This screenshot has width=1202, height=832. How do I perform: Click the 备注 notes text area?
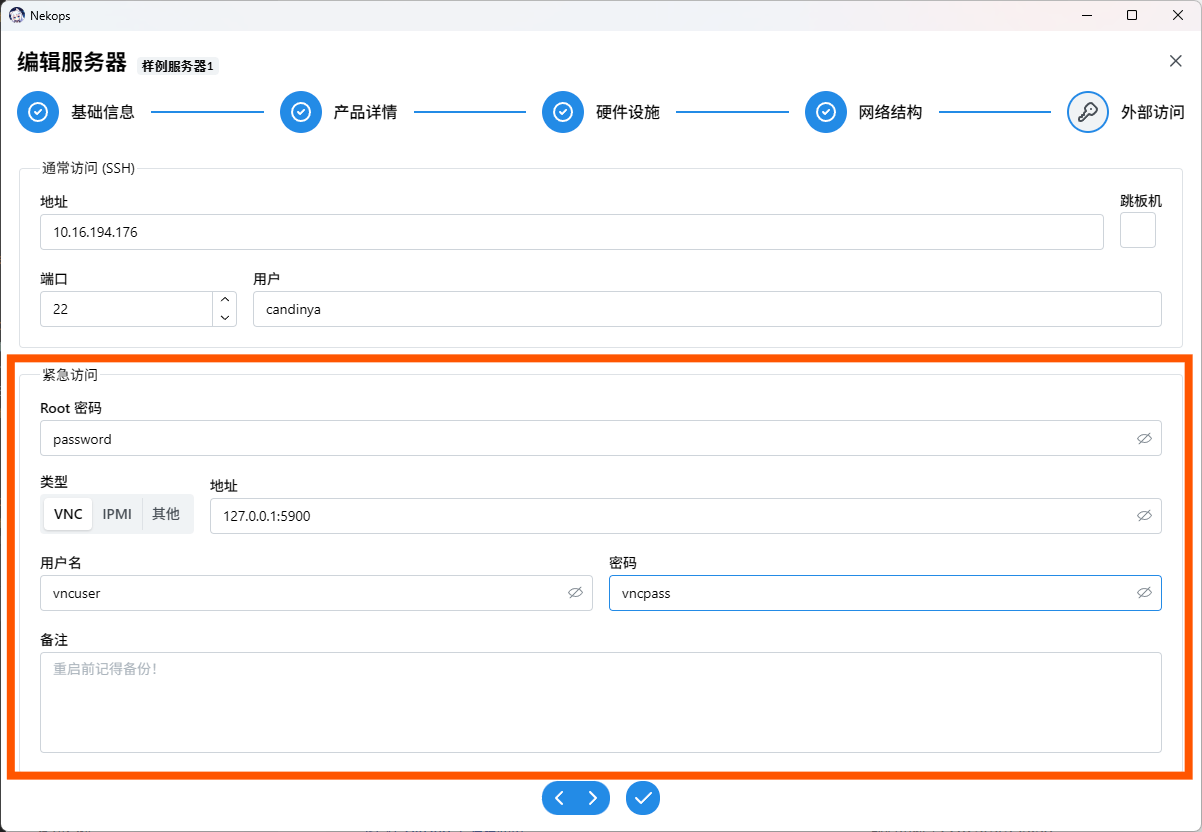(x=600, y=702)
